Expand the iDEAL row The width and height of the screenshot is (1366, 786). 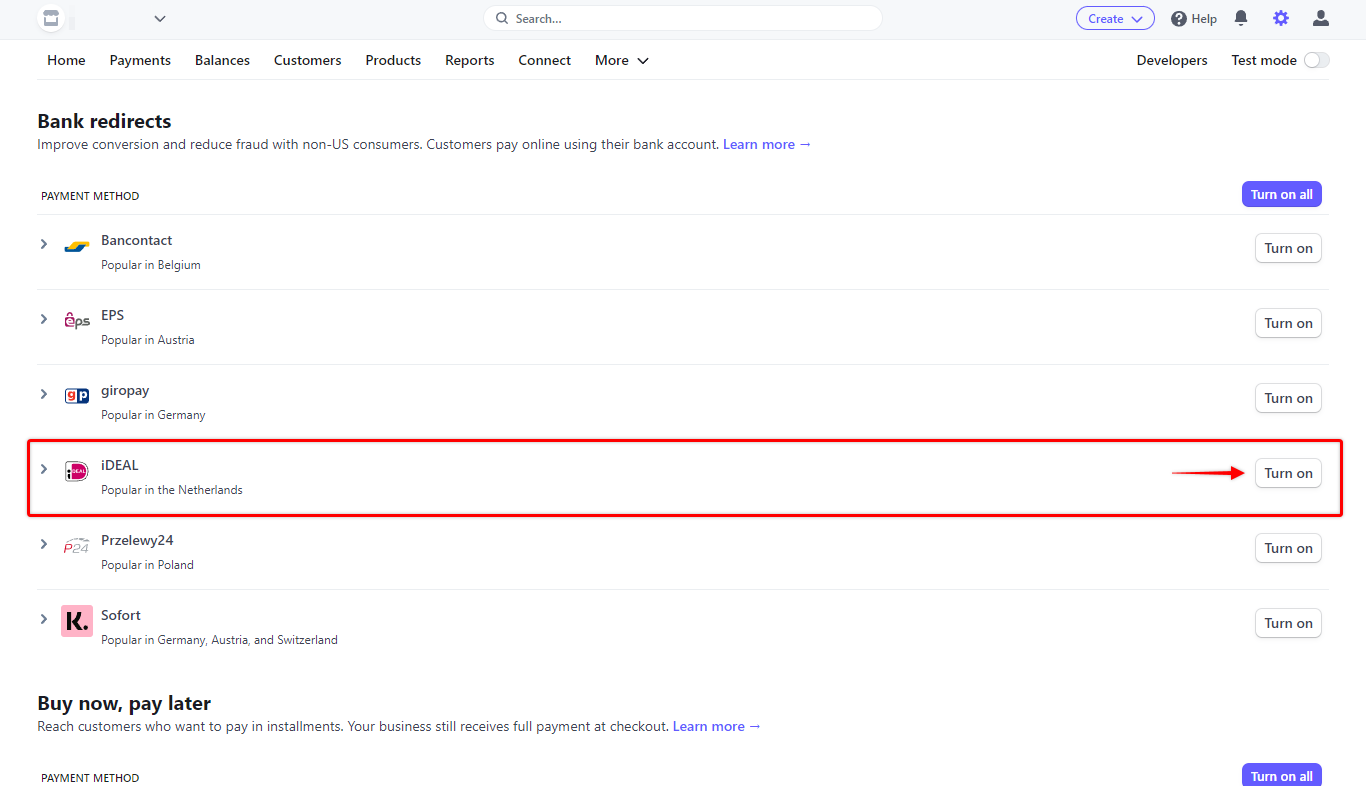click(x=43, y=469)
